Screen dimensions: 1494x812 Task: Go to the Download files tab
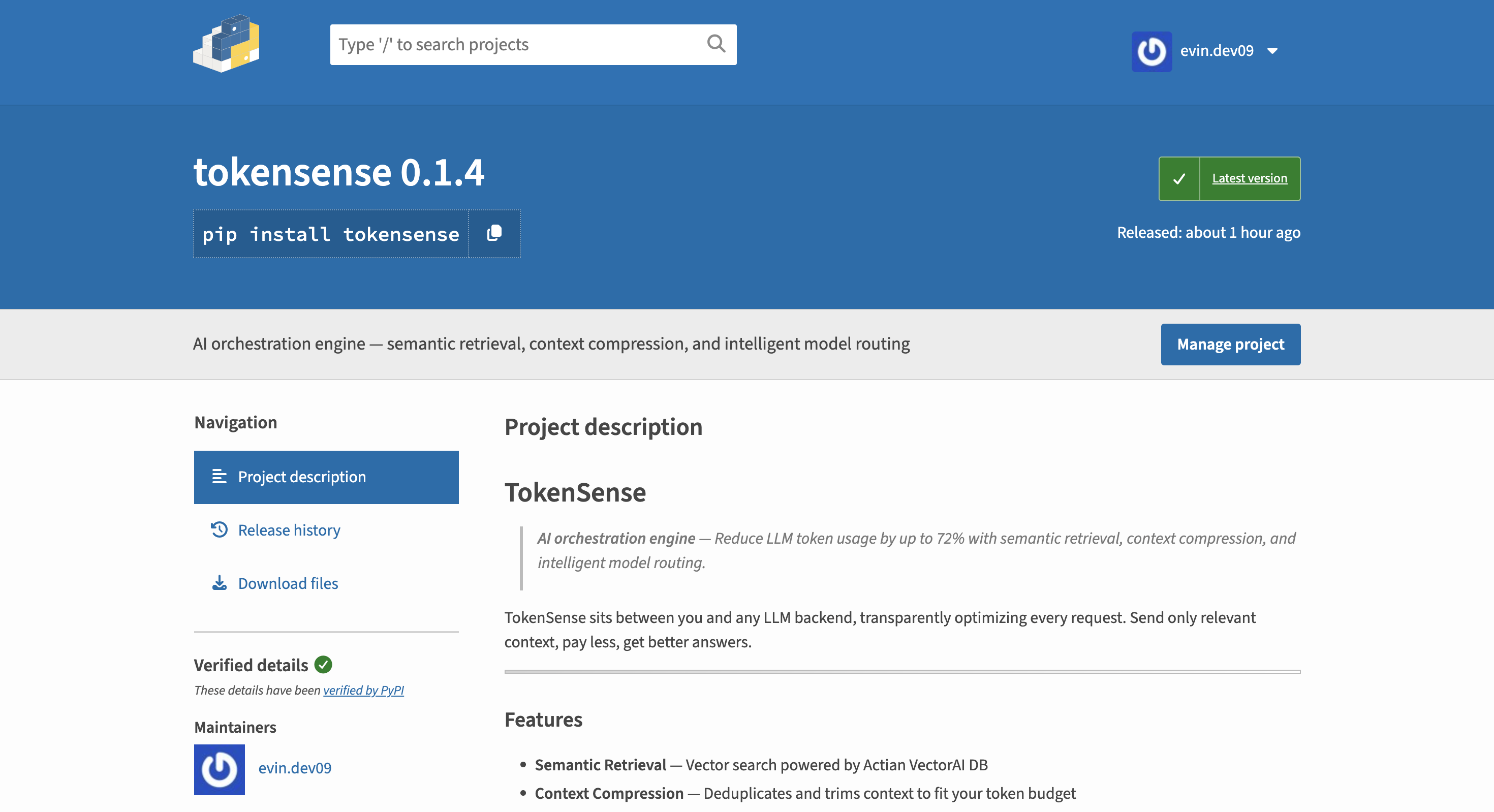(x=288, y=583)
